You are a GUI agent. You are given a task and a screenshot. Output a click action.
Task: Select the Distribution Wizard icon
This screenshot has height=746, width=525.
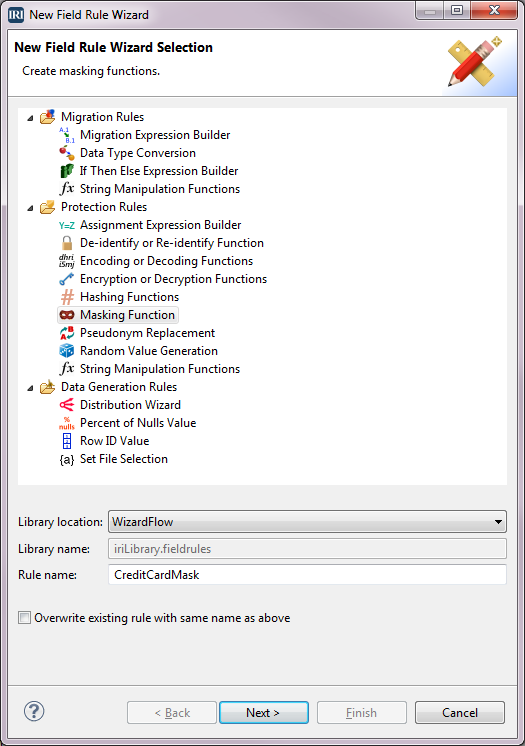pyautogui.click(x=67, y=405)
